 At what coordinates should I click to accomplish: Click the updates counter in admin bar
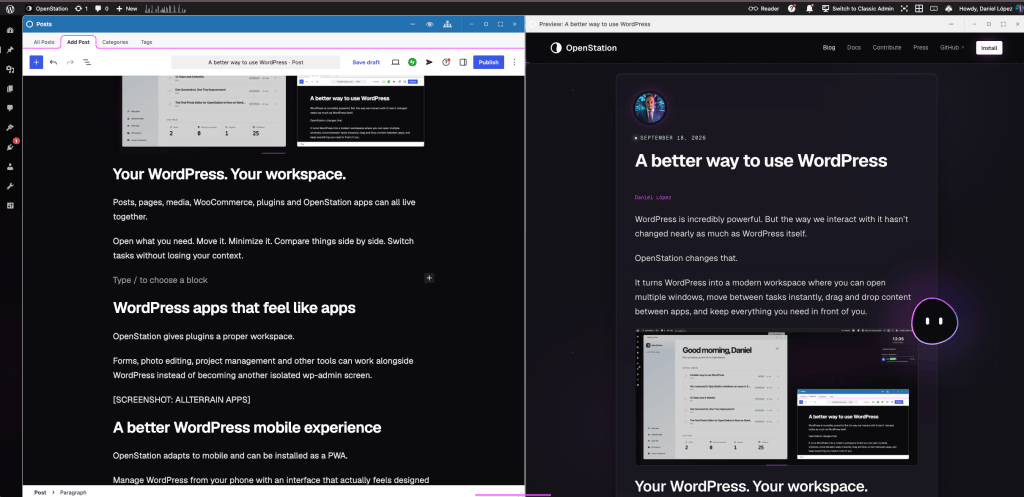tap(82, 8)
